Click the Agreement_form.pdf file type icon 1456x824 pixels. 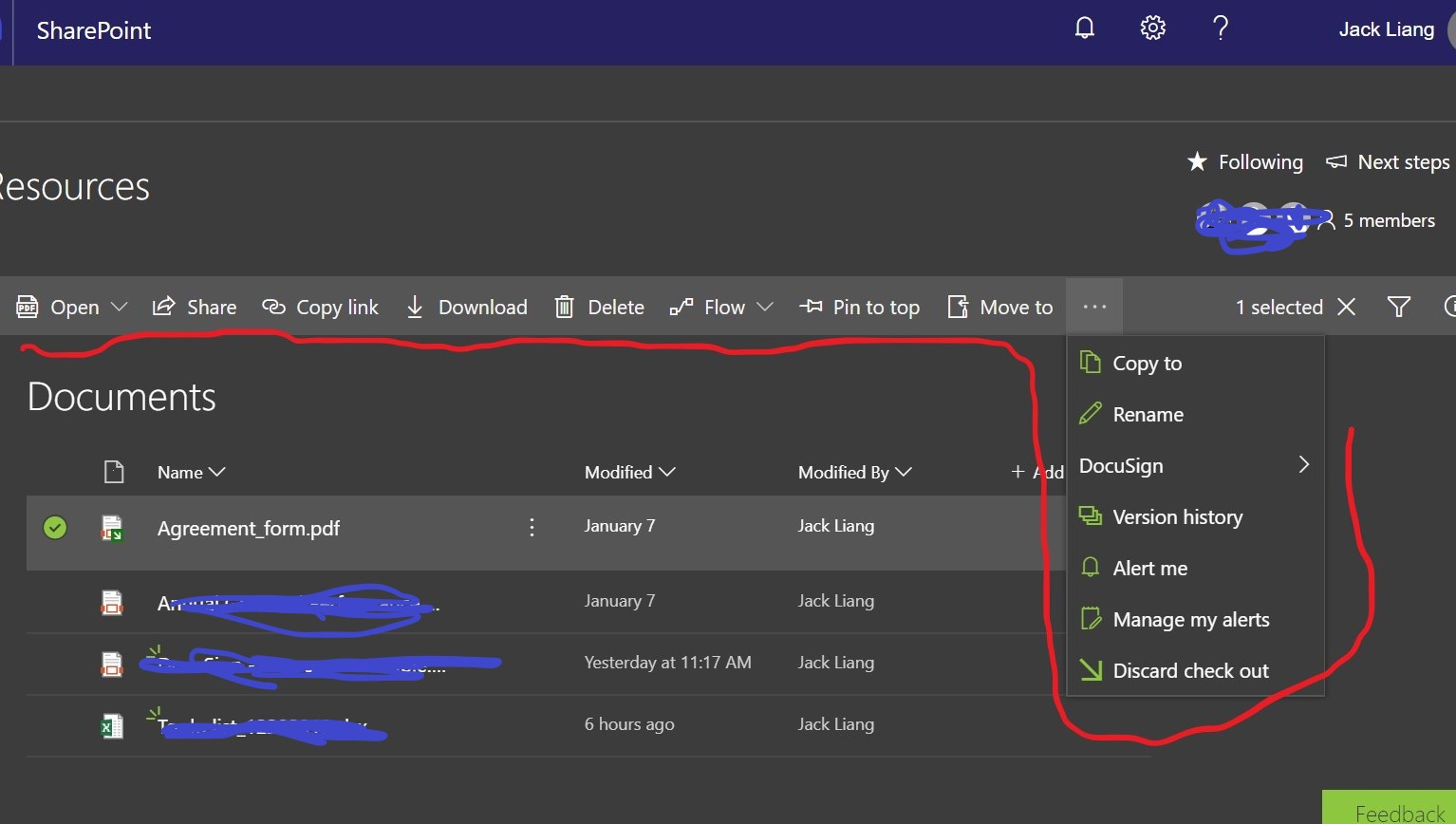112,528
